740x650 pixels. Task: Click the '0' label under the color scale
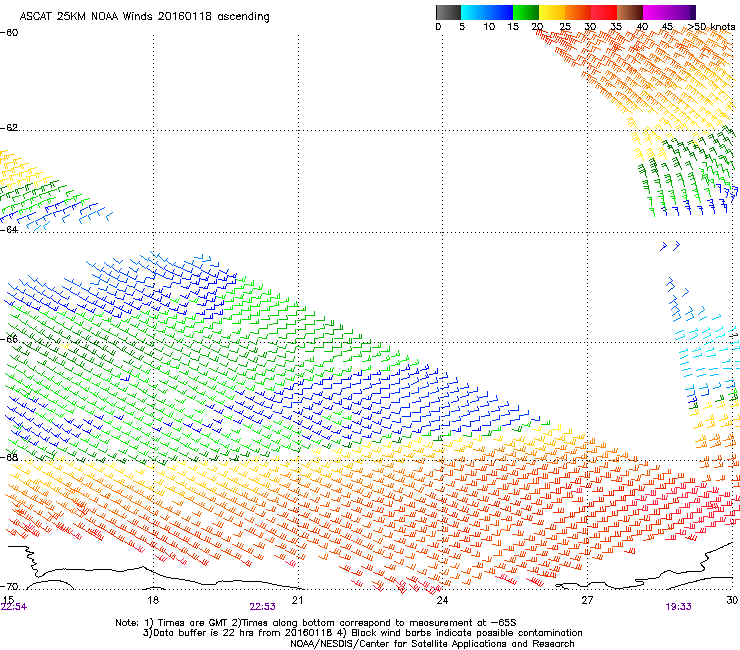point(438,27)
